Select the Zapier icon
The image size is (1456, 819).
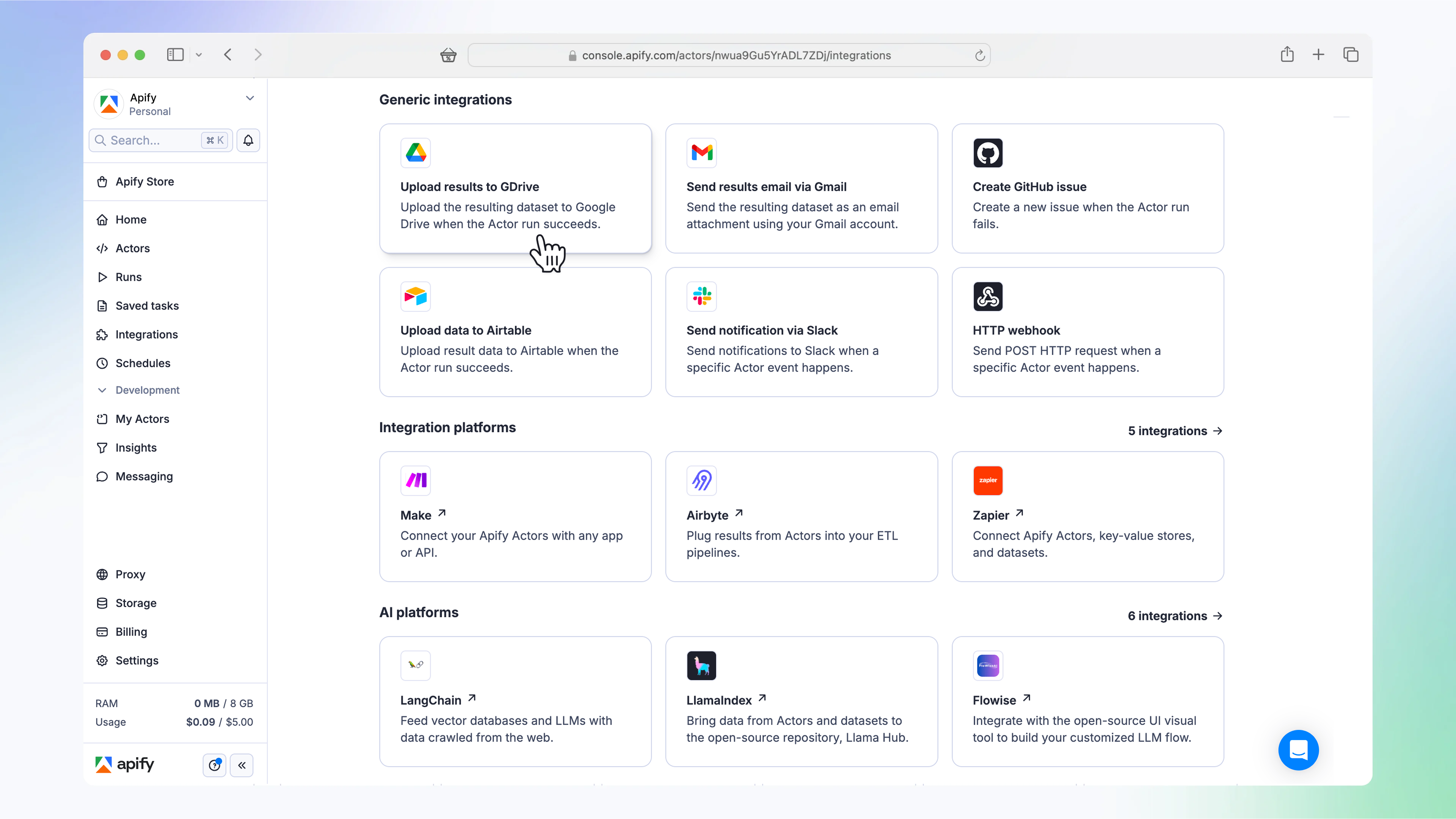[x=987, y=480]
